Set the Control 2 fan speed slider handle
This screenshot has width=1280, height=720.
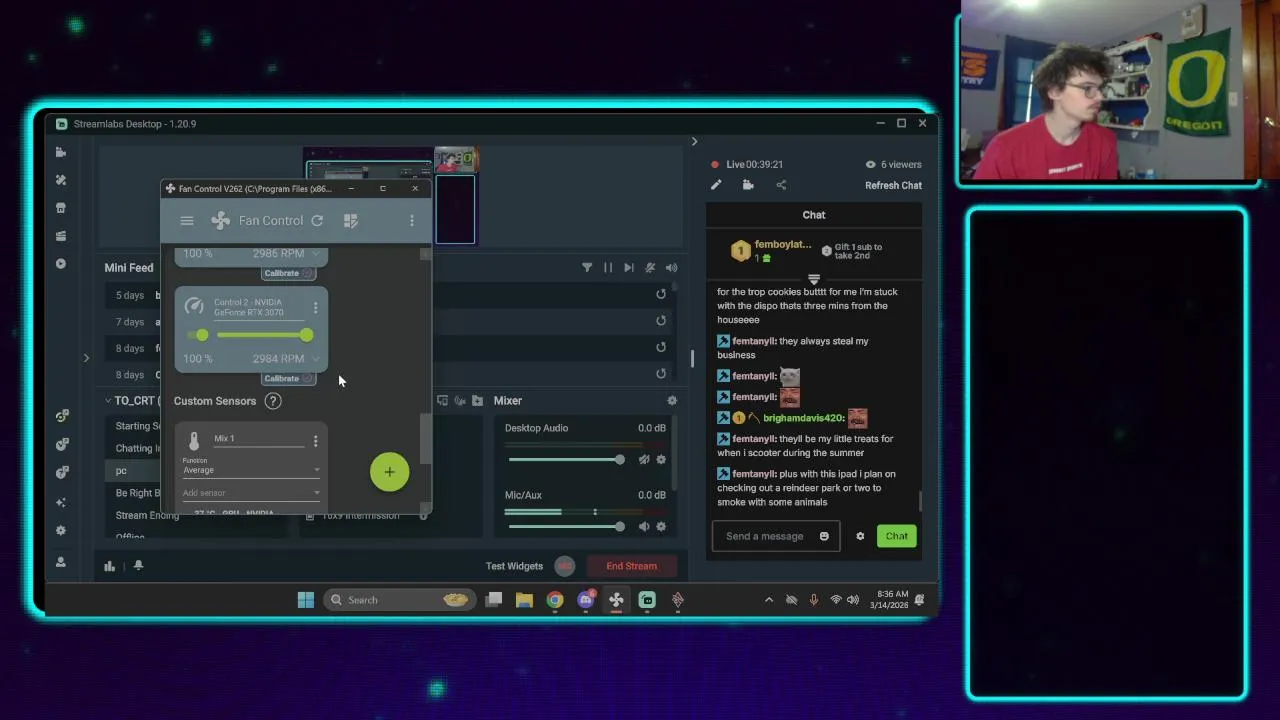coord(306,335)
